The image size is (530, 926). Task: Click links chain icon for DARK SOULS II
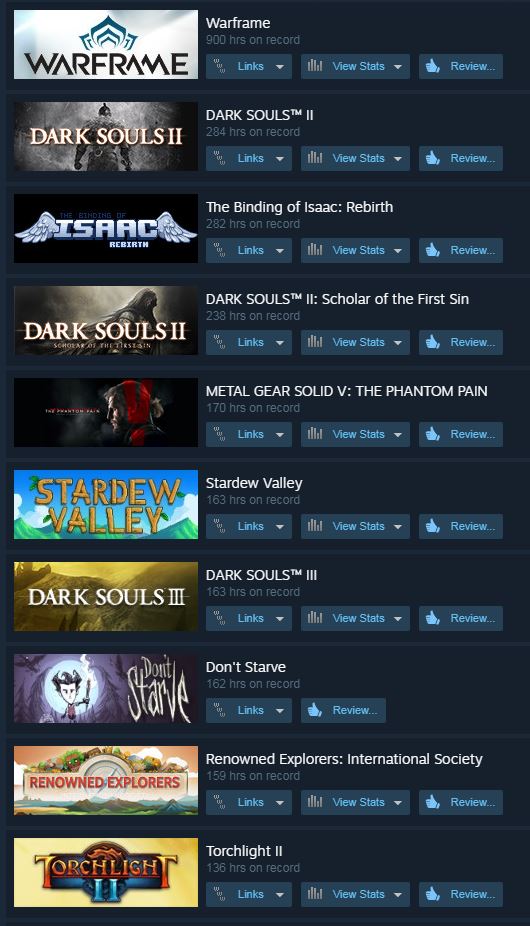[219, 158]
